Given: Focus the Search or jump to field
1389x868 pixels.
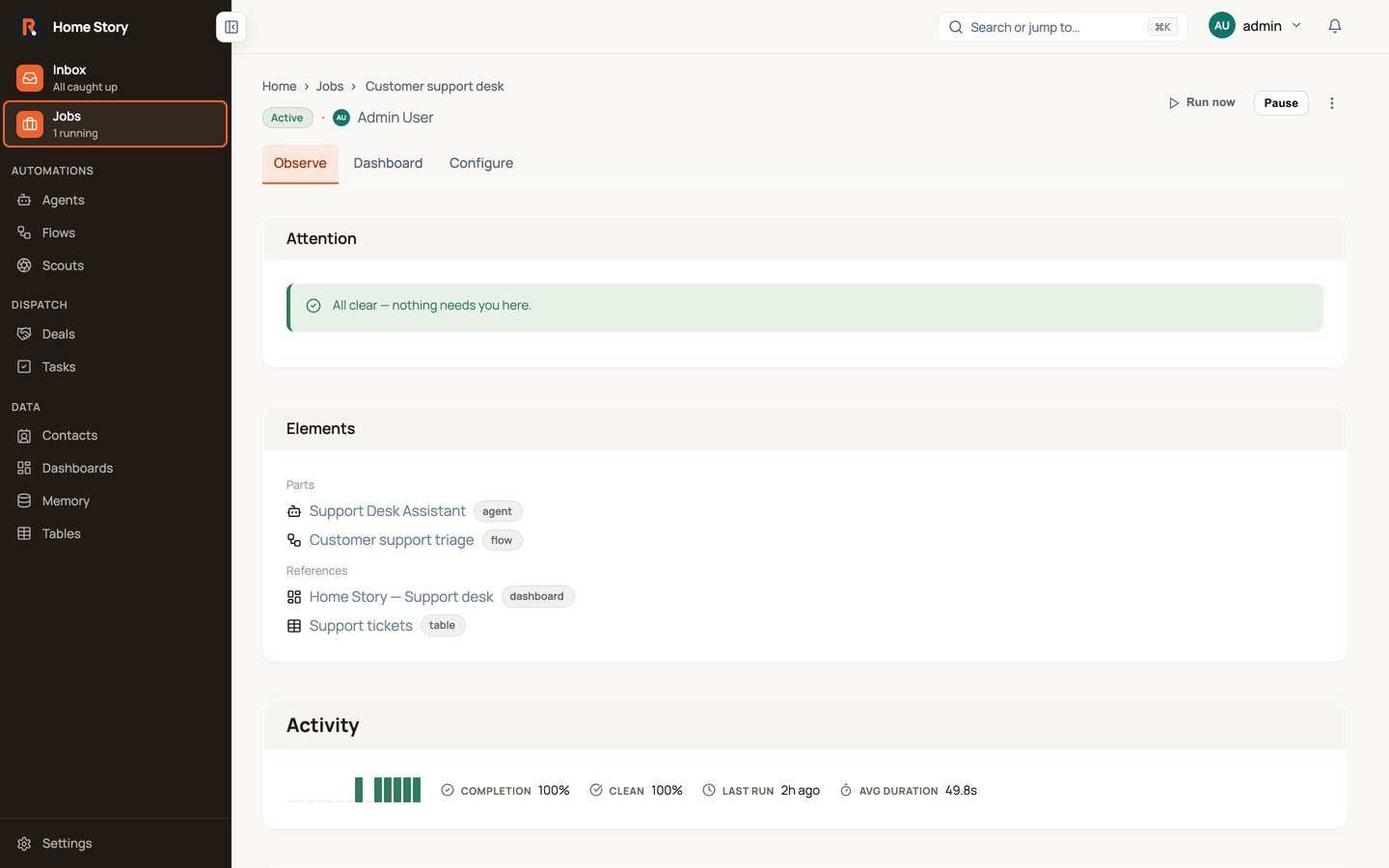Looking at the screenshot, I should [1062, 27].
